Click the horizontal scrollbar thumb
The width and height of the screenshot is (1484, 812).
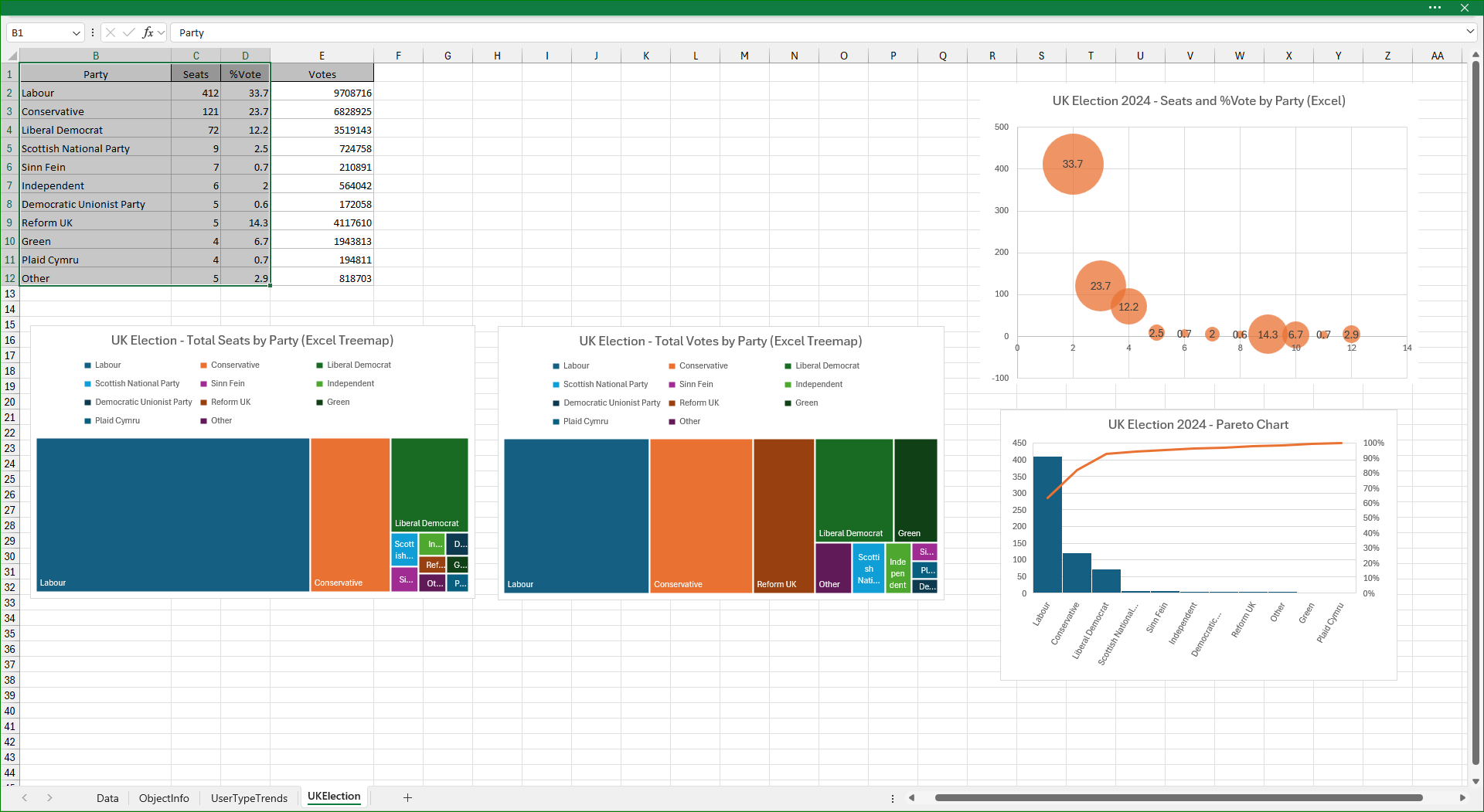coord(1179,797)
